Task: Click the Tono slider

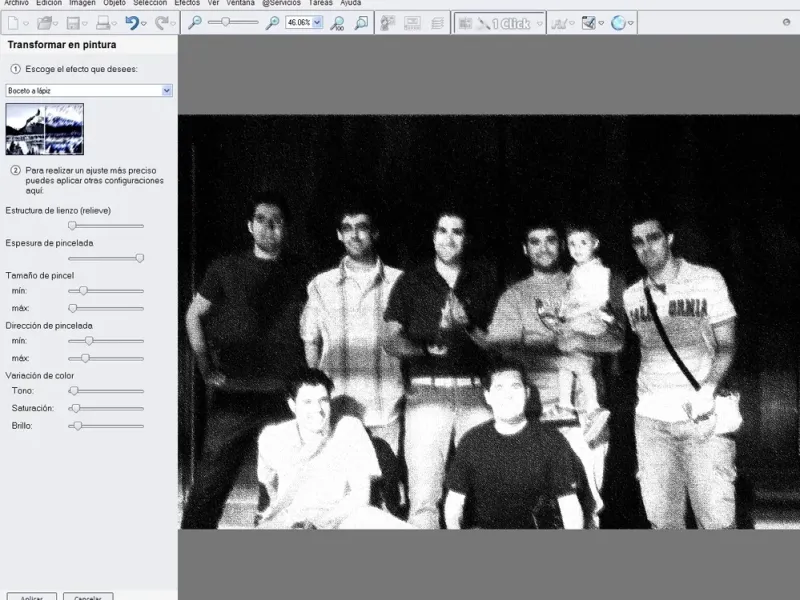Action: click(x=106, y=391)
